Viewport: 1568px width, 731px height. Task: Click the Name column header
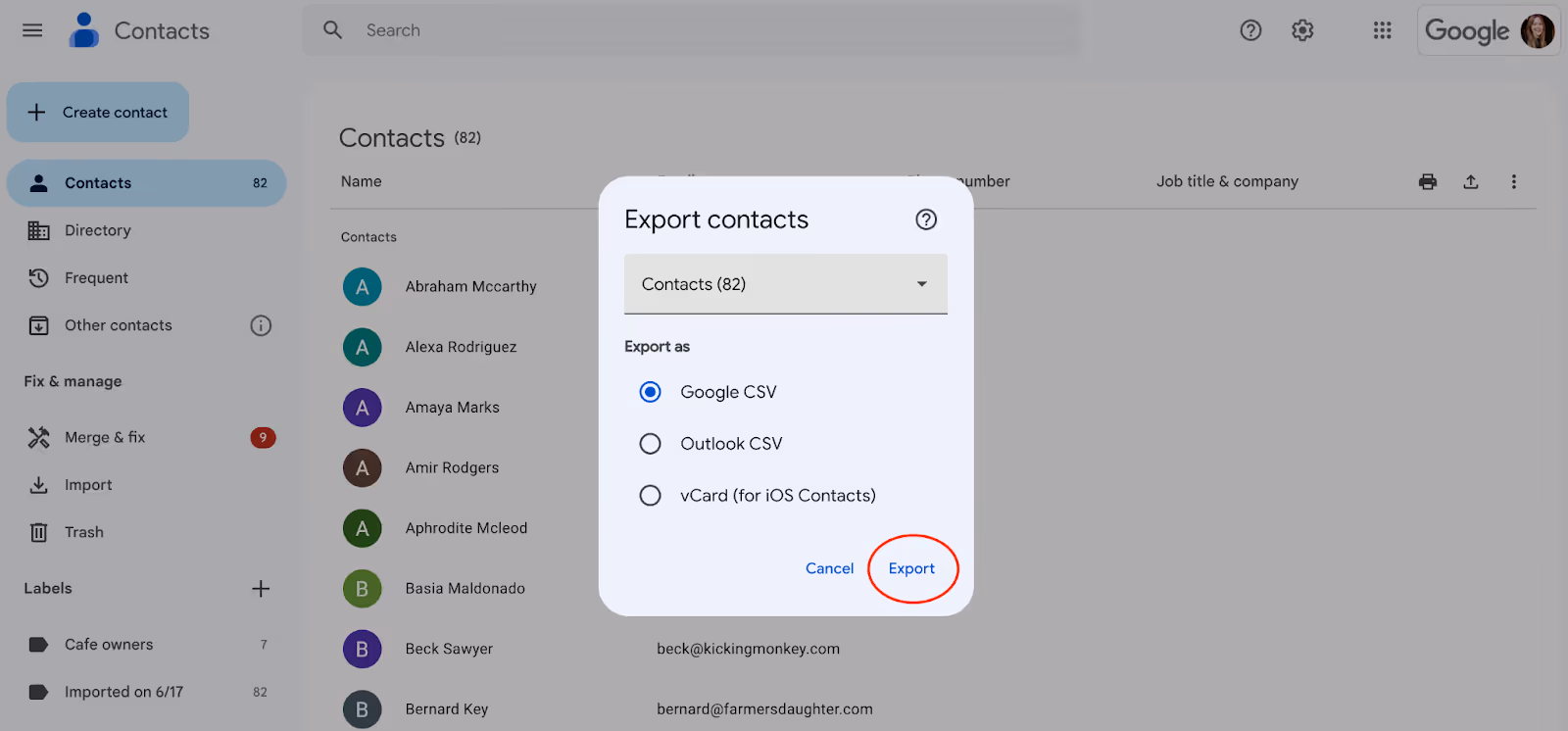[362, 181]
